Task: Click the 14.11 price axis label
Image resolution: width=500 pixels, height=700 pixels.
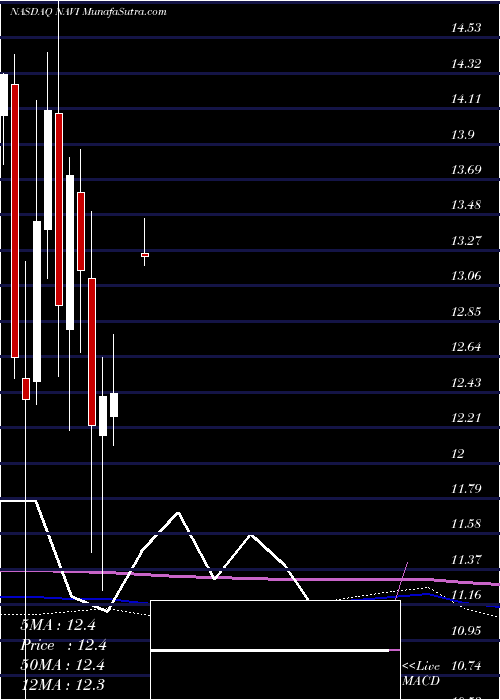Action: click(x=466, y=99)
